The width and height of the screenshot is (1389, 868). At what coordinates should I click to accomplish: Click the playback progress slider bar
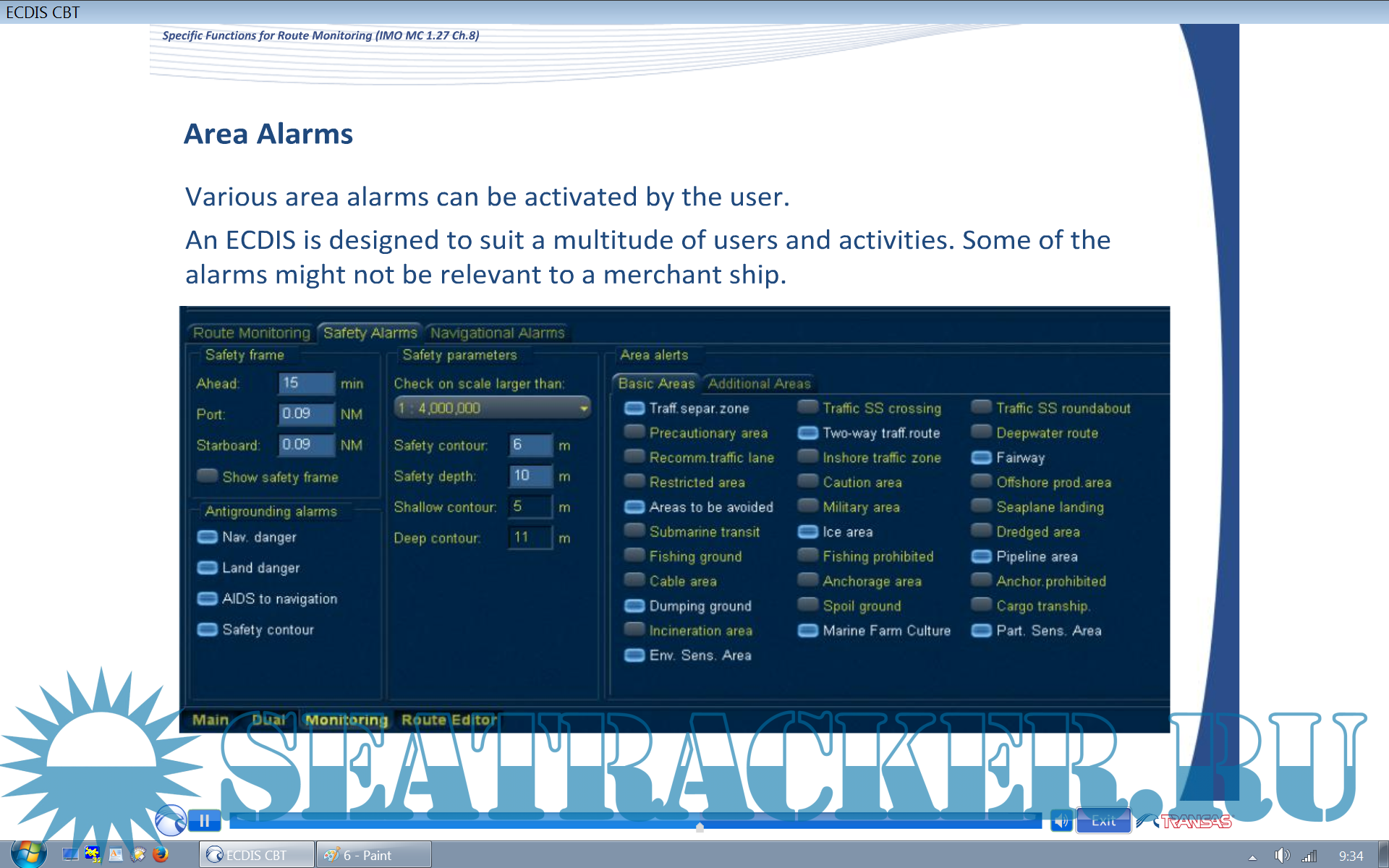(x=635, y=821)
